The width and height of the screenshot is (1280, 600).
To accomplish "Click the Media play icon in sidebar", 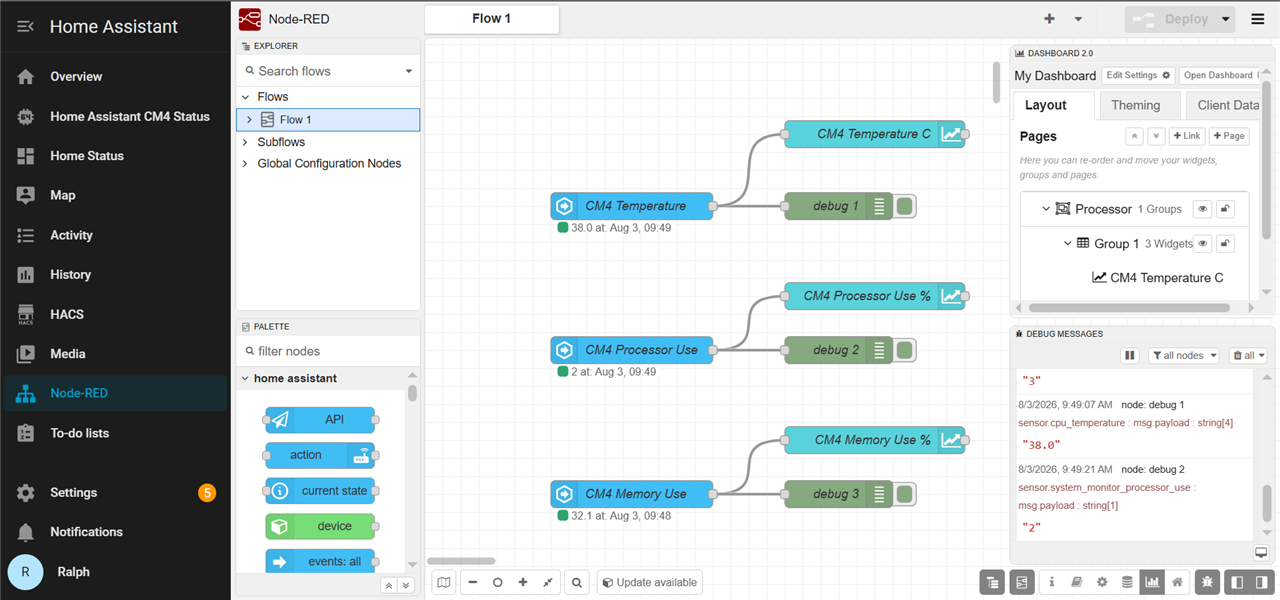I will pos(26,354).
